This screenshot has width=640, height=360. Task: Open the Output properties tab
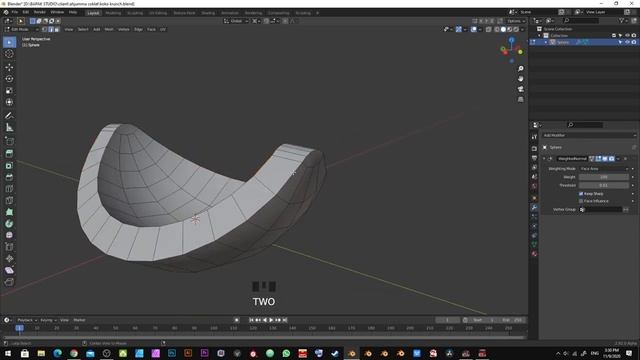[534, 158]
